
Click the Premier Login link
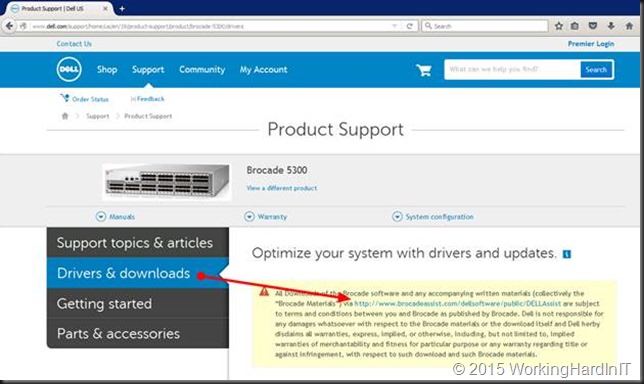click(x=591, y=44)
